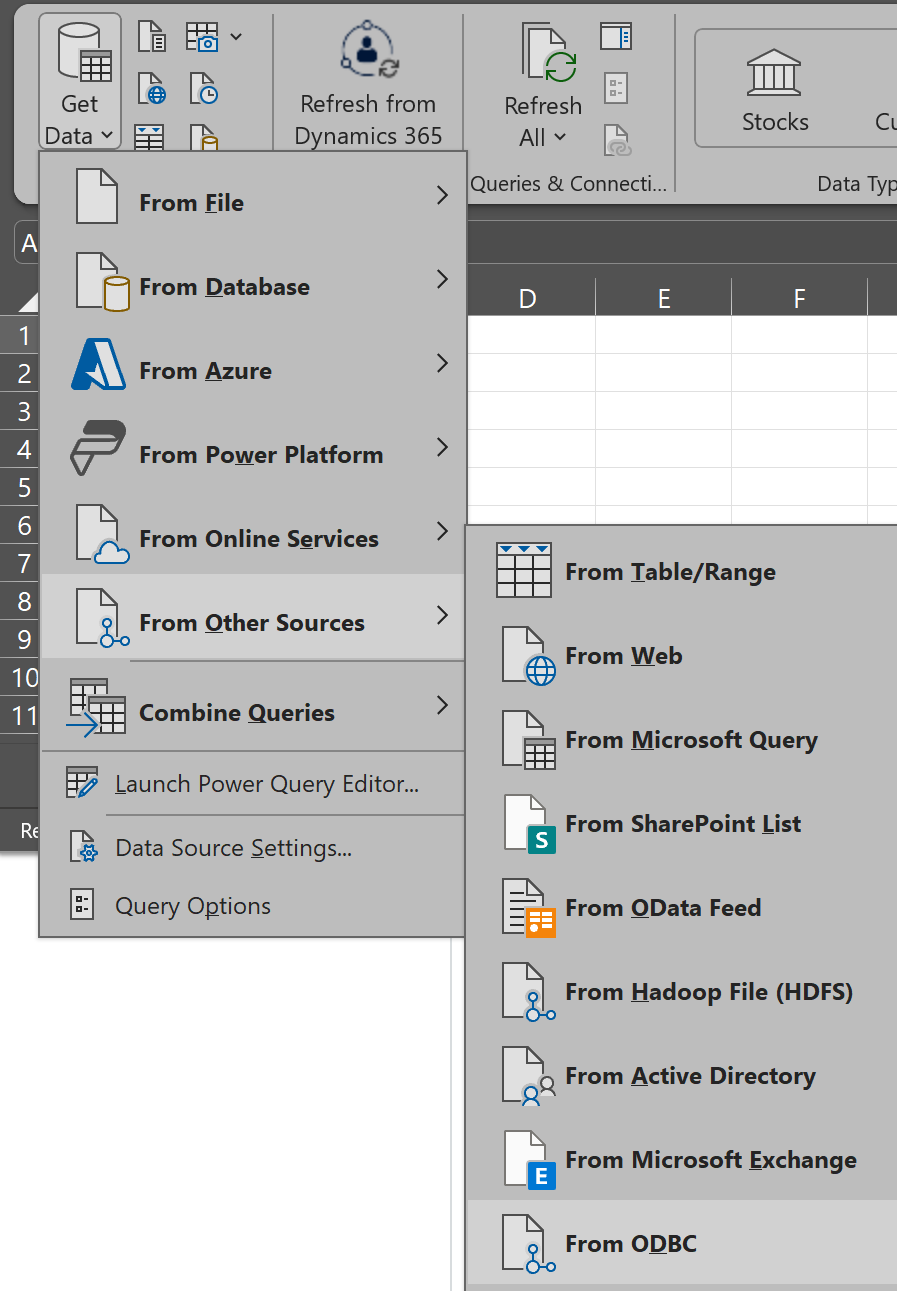The height and width of the screenshot is (1291, 897).
Task: Expand the From Power Platform chevron
Action: tap(442, 448)
